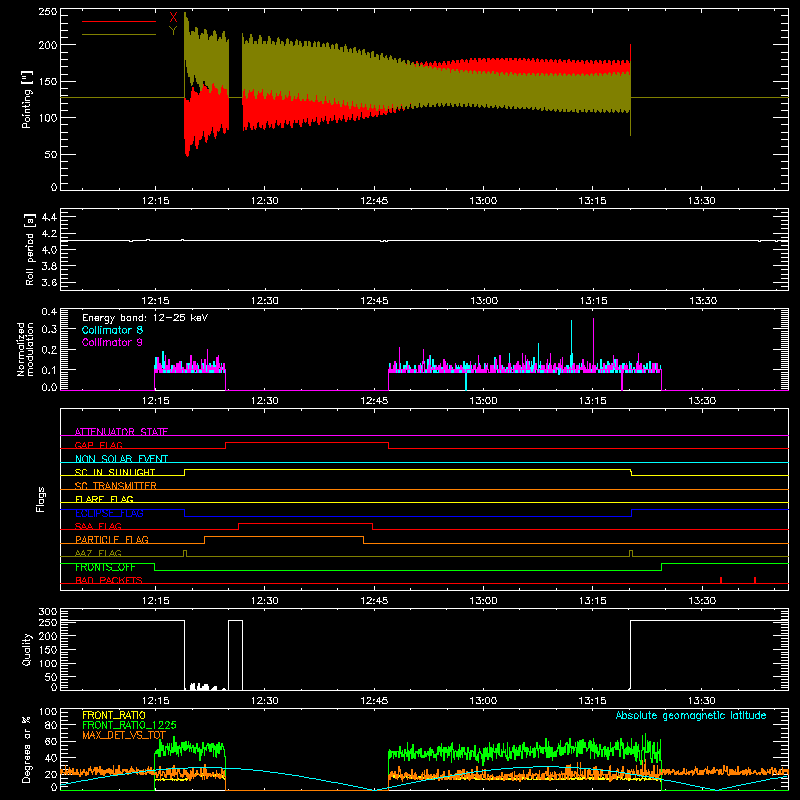The image size is (800, 800).
Task: Click the SC_IN_SUNLIGHT flag label
Action: [x=115, y=472]
